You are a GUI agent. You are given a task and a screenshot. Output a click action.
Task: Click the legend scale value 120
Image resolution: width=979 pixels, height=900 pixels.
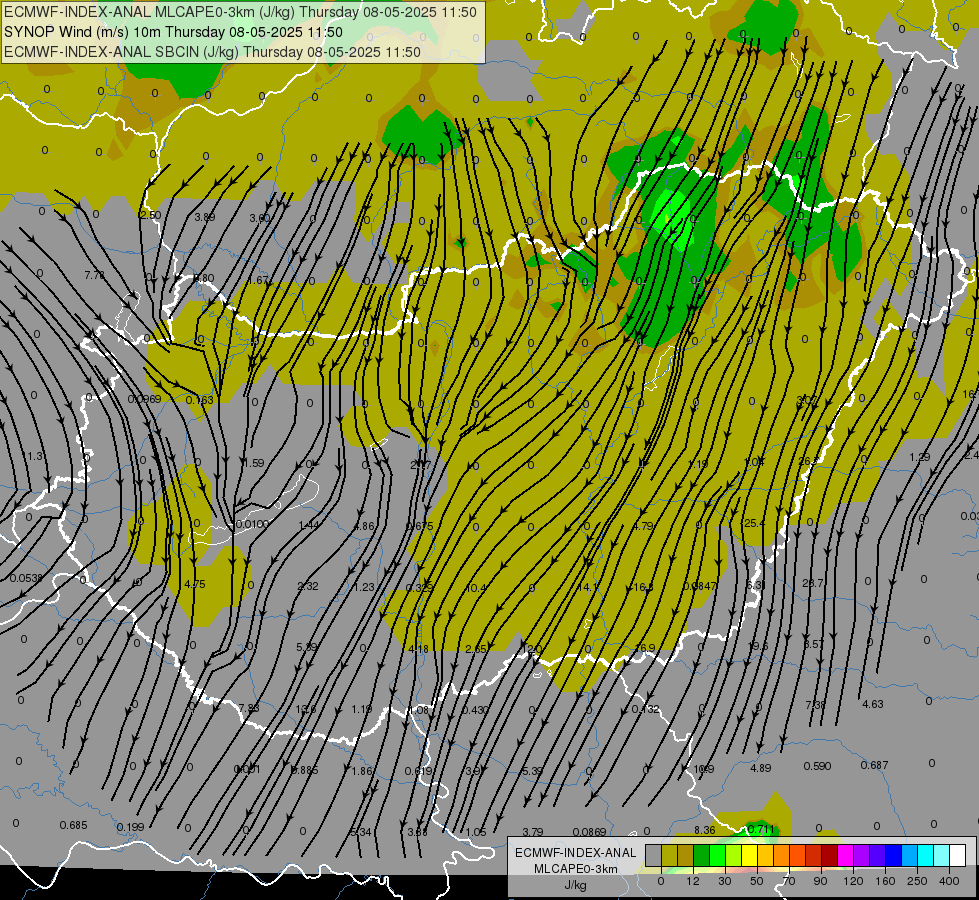853,881
